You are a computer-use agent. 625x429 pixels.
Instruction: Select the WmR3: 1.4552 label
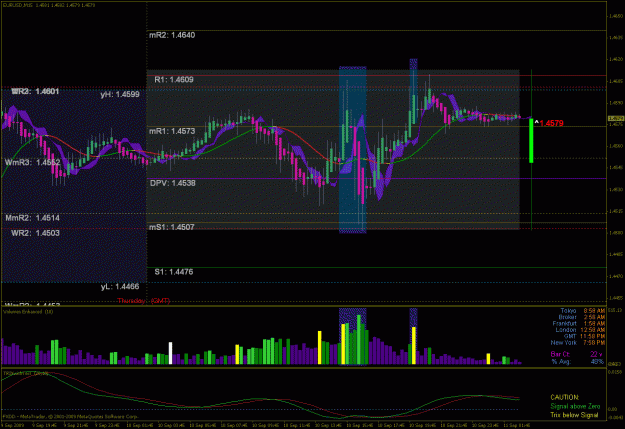[x=33, y=162]
